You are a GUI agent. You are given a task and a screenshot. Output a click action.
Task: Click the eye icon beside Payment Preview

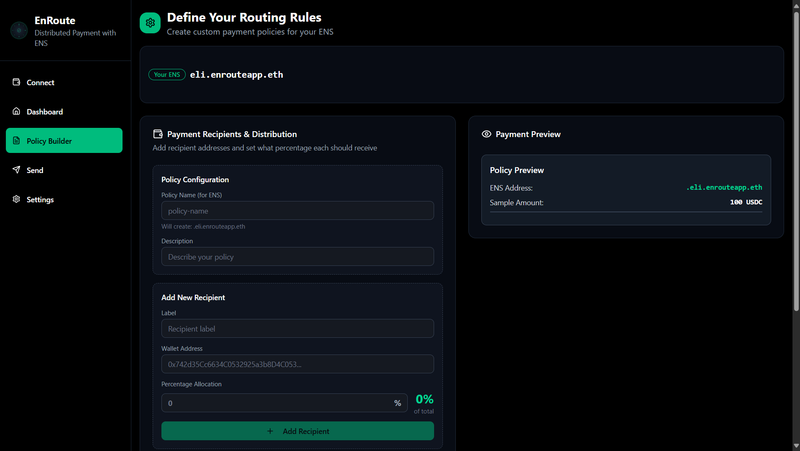point(486,134)
